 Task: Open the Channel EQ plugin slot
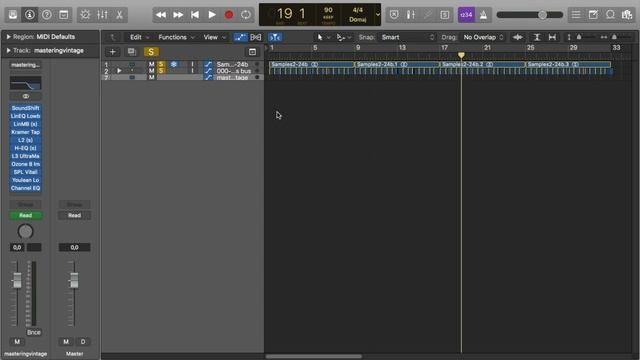[x=25, y=188]
